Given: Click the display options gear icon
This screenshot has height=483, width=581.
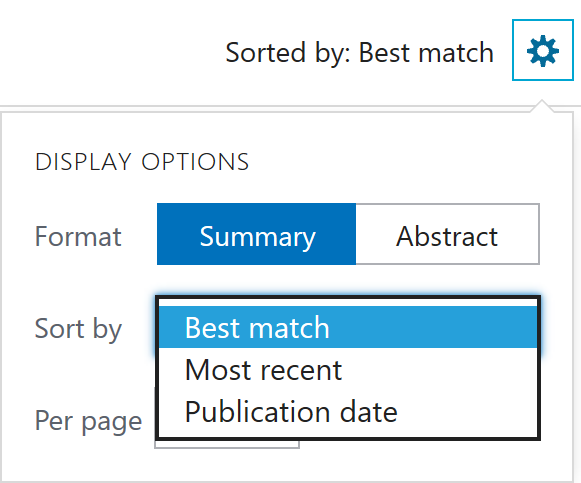Looking at the screenshot, I should point(543,50).
